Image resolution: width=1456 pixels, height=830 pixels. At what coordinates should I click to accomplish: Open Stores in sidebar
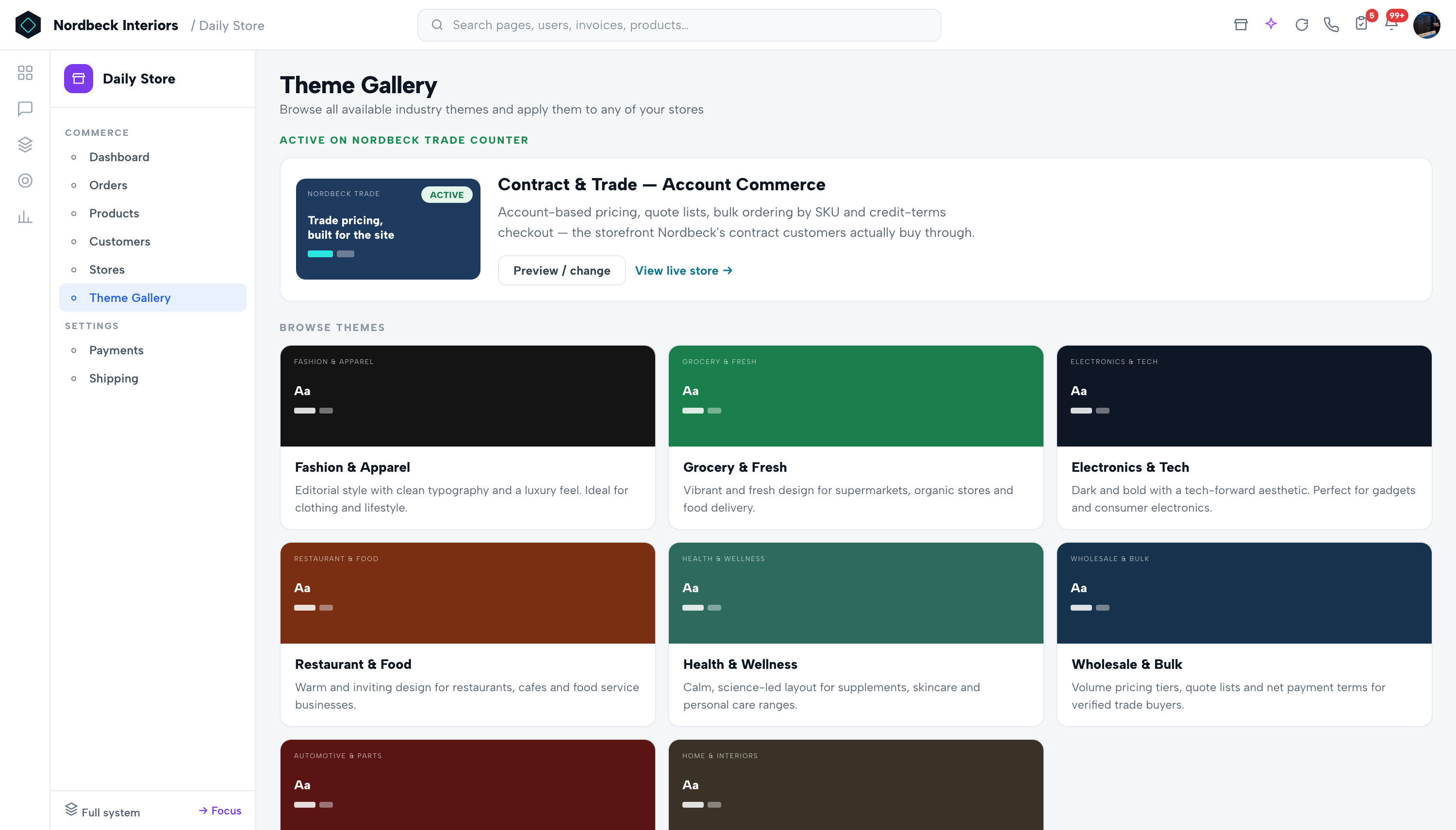[x=153, y=270]
